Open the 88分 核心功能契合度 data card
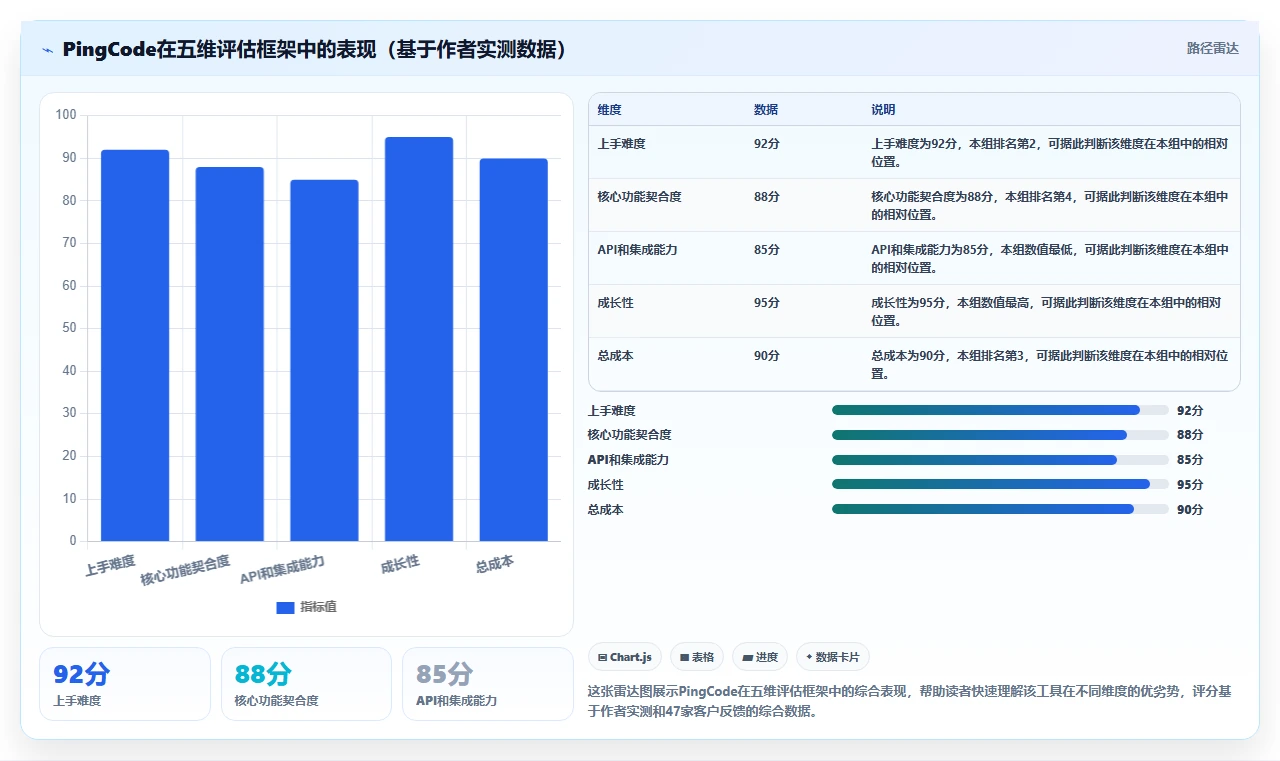 306,684
